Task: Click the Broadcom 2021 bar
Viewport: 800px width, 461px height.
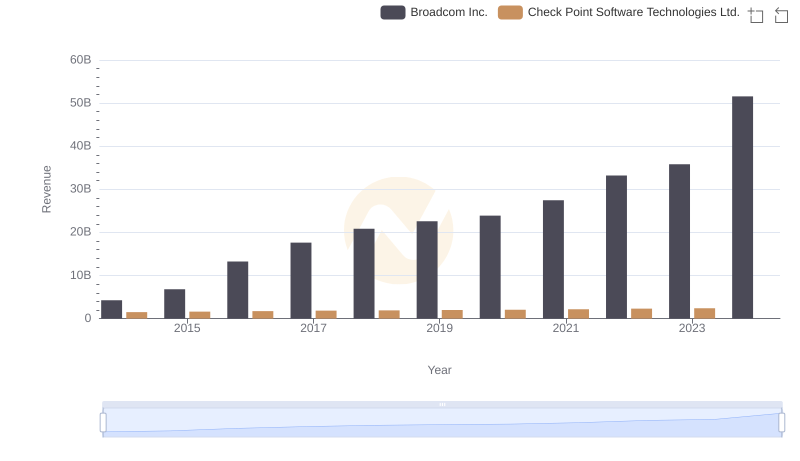Action: click(553, 260)
